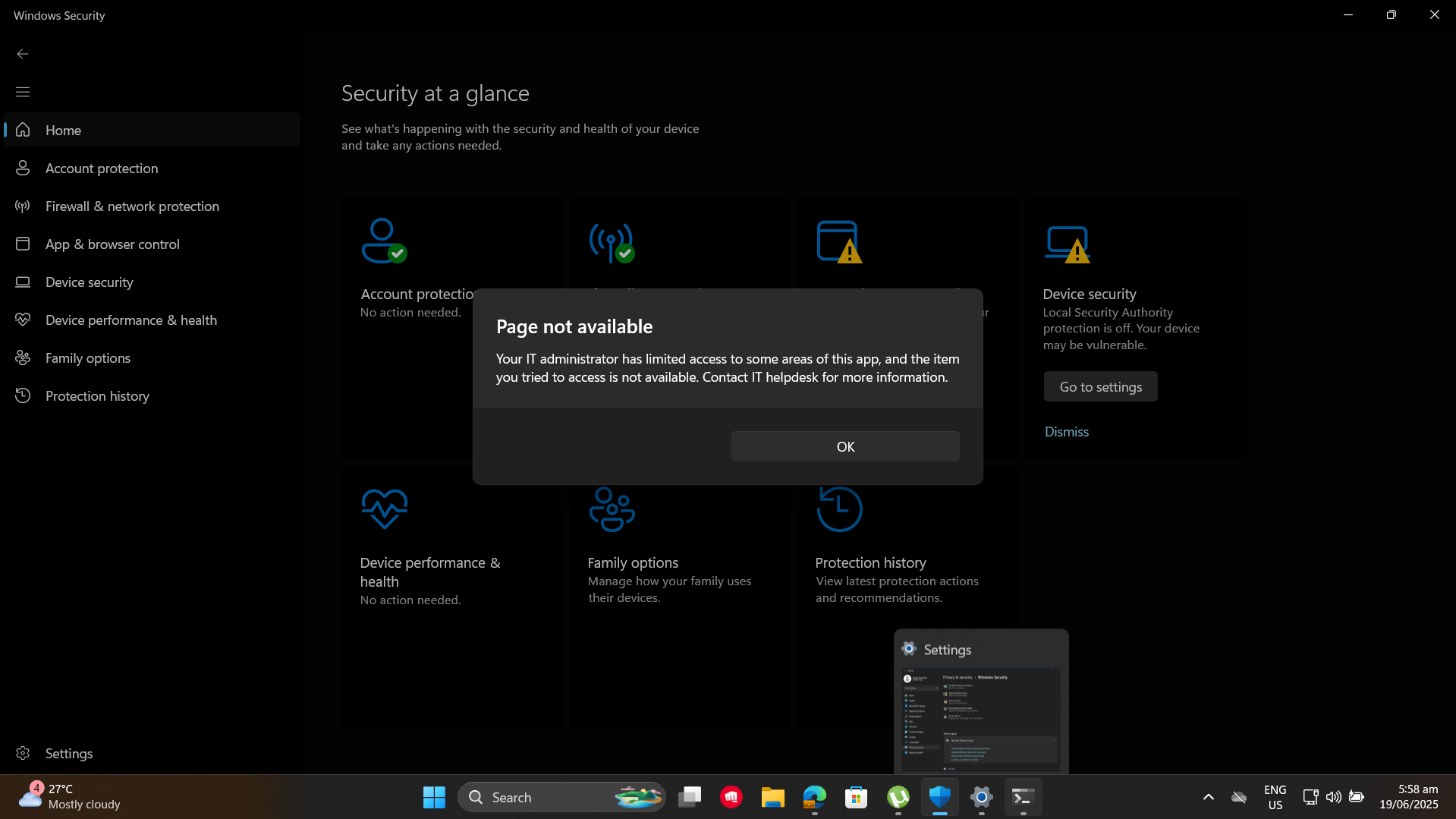Click the Protection history sidebar clock icon

[x=23, y=395]
